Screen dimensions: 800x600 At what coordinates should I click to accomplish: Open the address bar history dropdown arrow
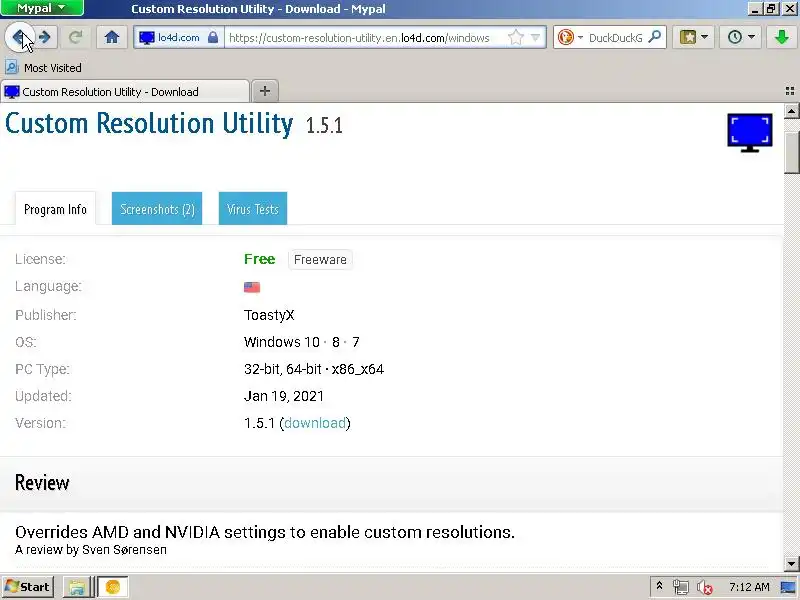point(535,37)
